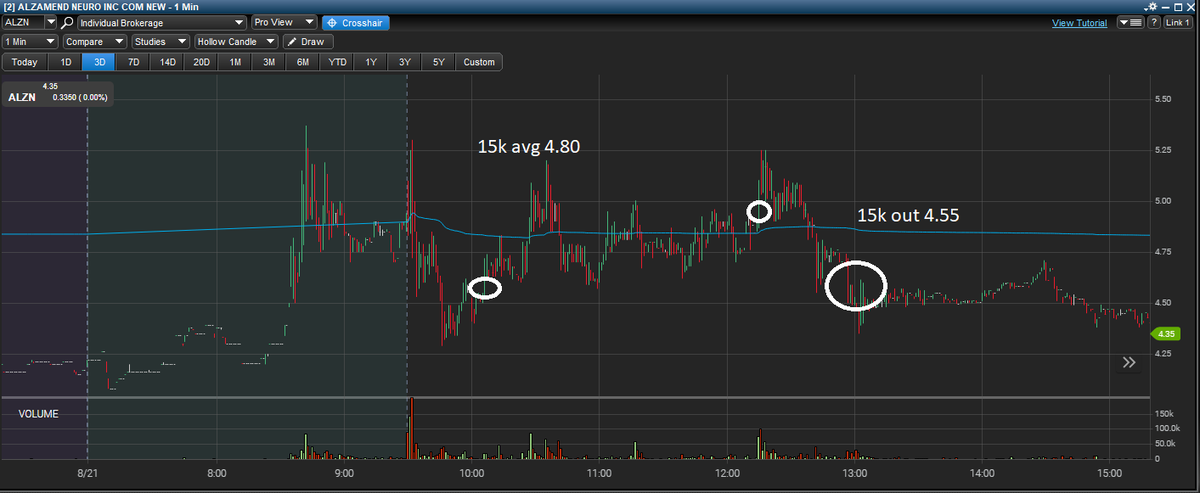Select the 1M range tab
Screen dimensions: 1200x493
coord(235,62)
